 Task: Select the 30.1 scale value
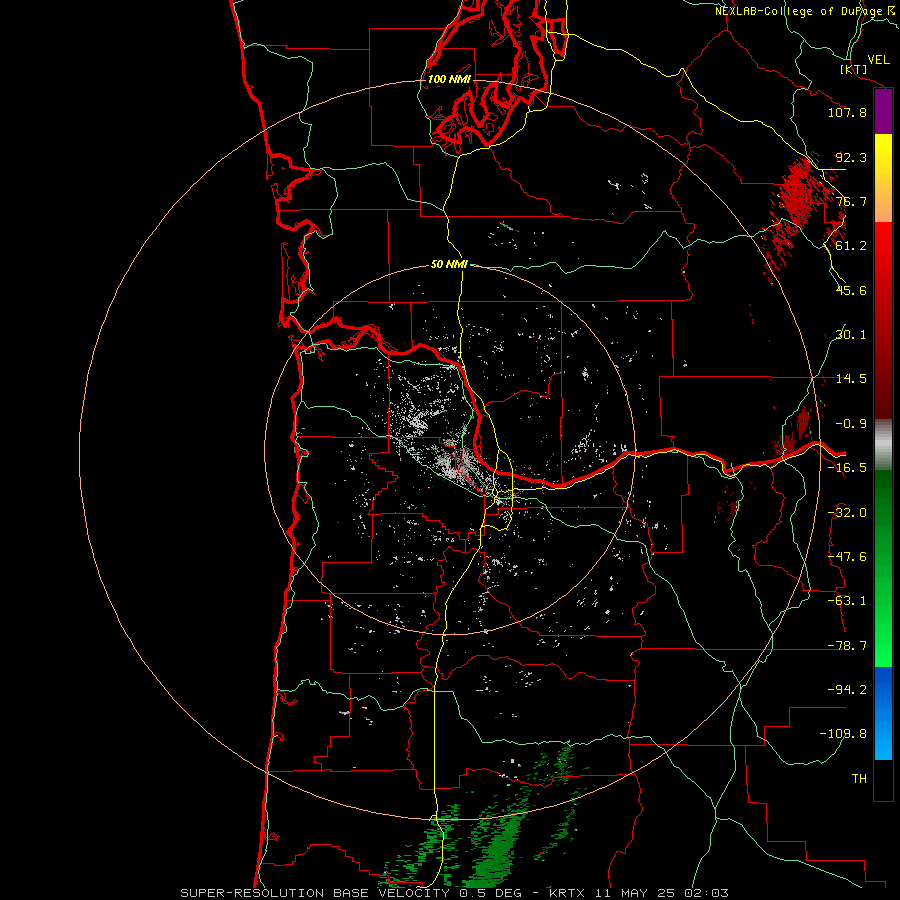(851, 335)
